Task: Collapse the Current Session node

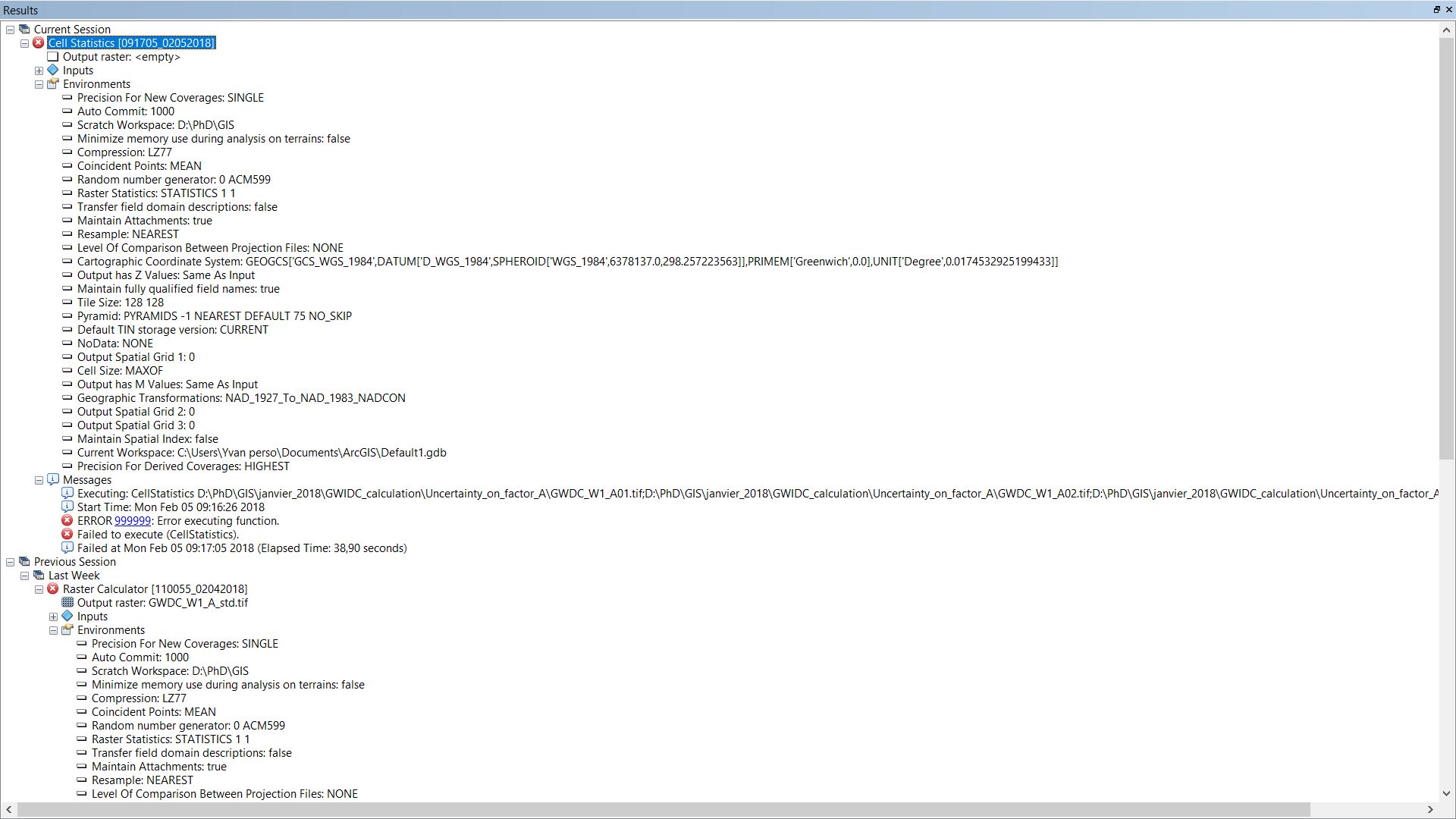Action: tap(11, 30)
